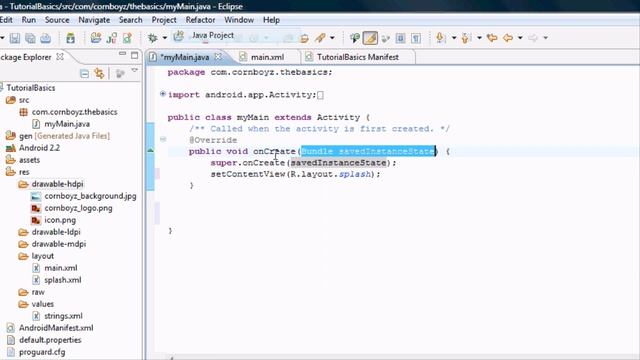Maximize the Package Explorer view
This screenshot has height=360, width=640.
[x=135, y=55]
